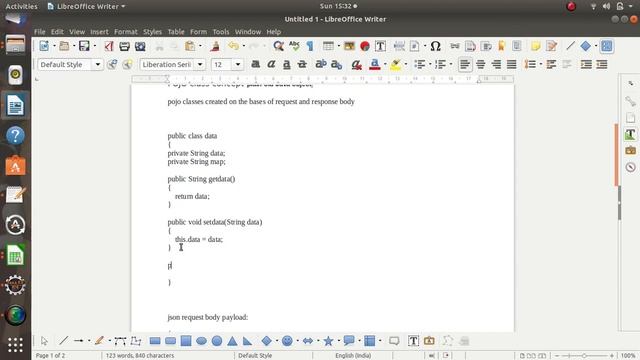Insert a text box from toolbar
The image size is (640, 360).
380,46
